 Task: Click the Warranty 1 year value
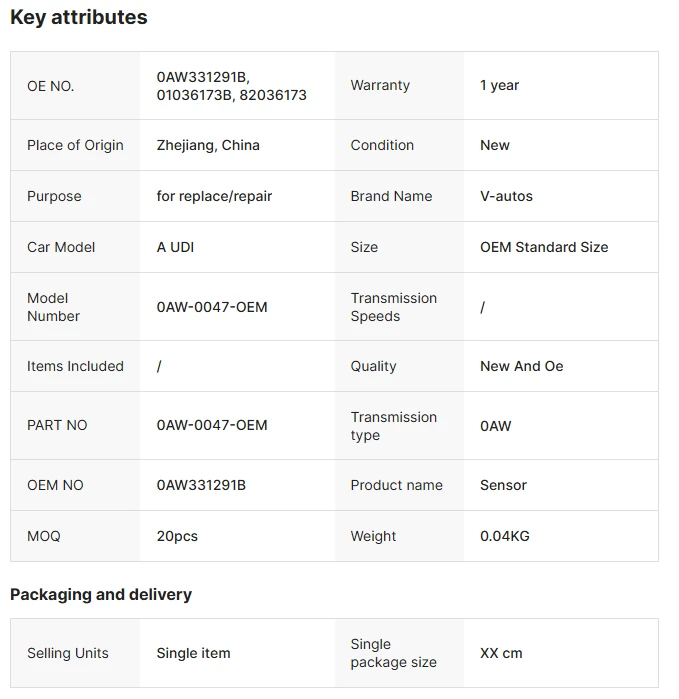tap(499, 85)
